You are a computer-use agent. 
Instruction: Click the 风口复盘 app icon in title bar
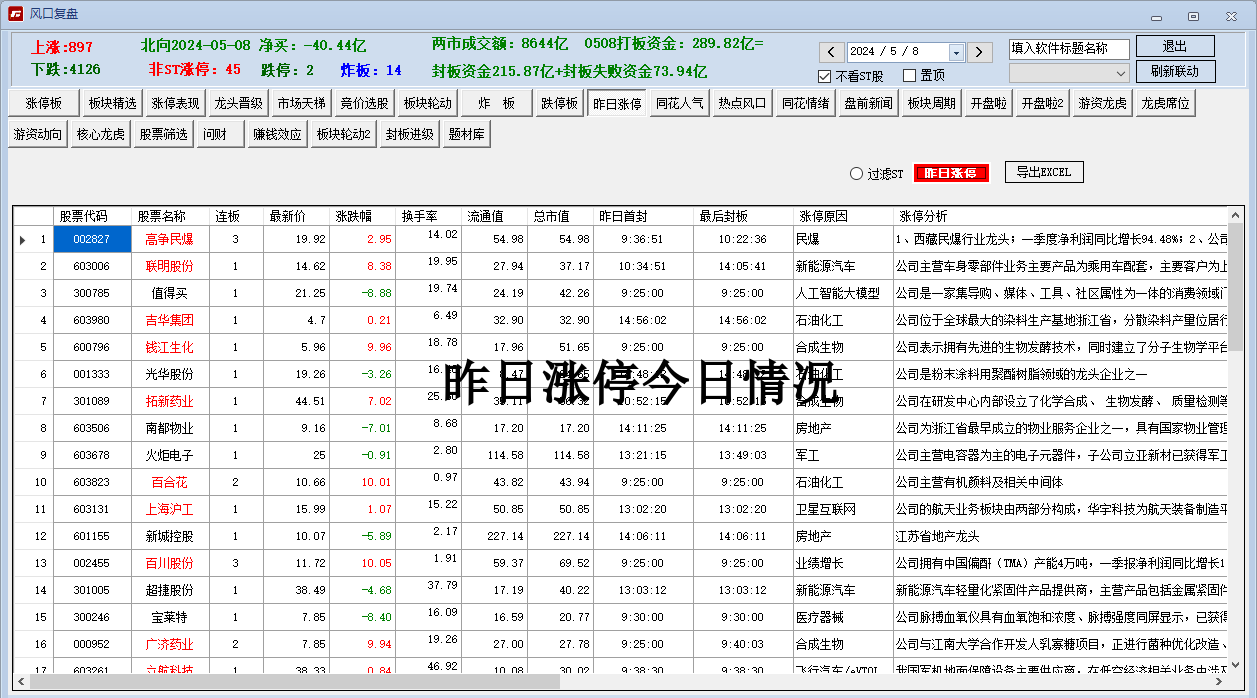point(15,14)
